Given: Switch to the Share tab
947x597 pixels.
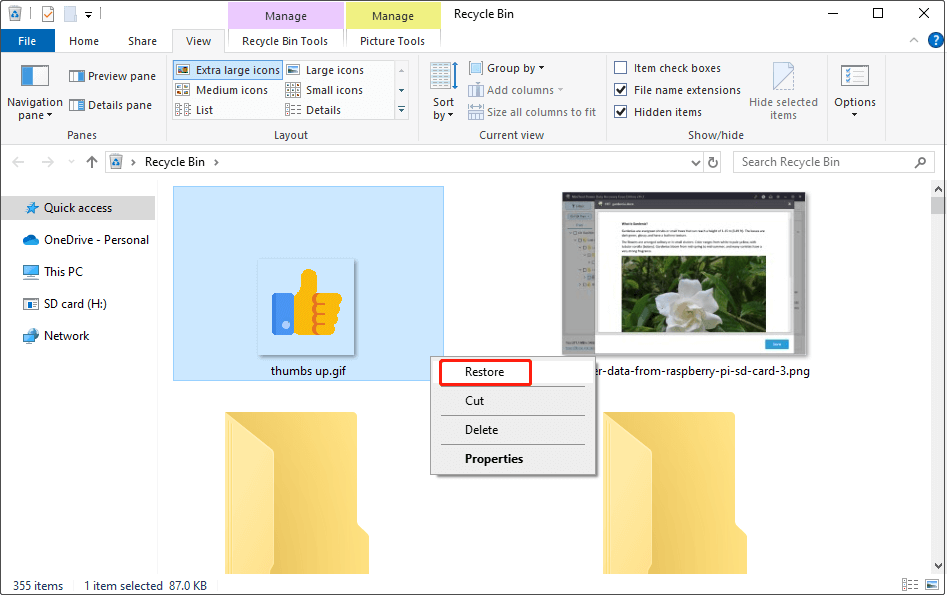Looking at the screenshot, I should (x=143, y=41).
